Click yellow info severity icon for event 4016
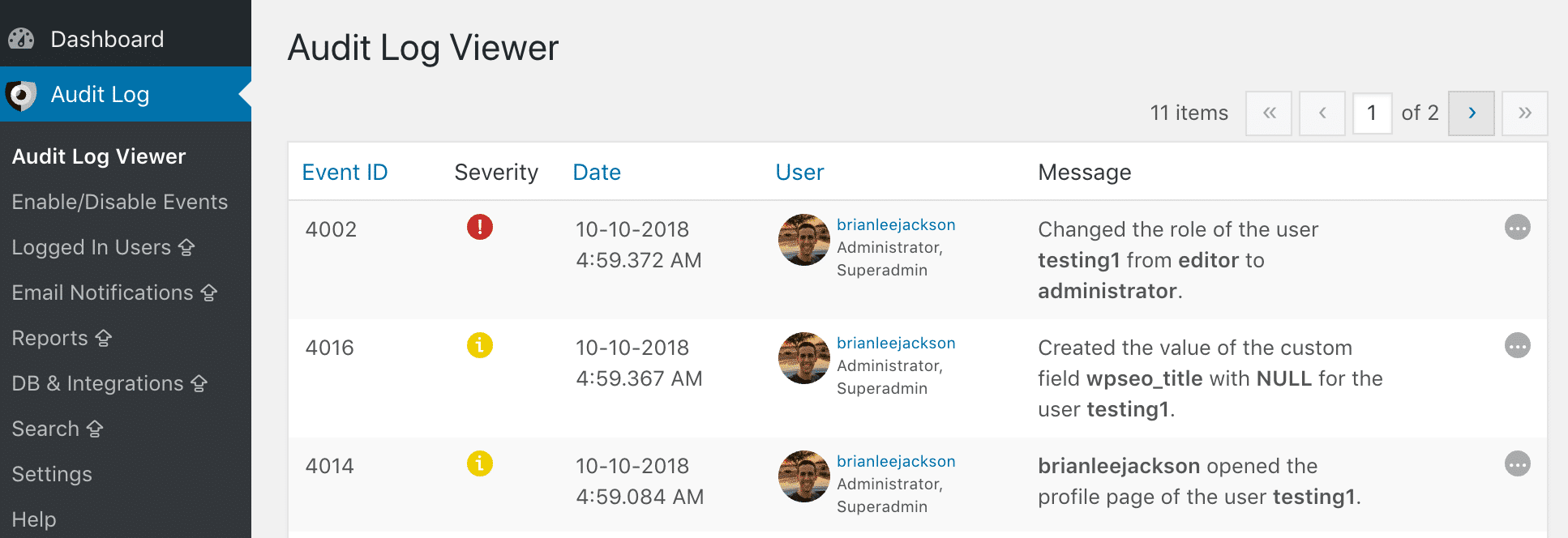 click(x=480, y=345)
